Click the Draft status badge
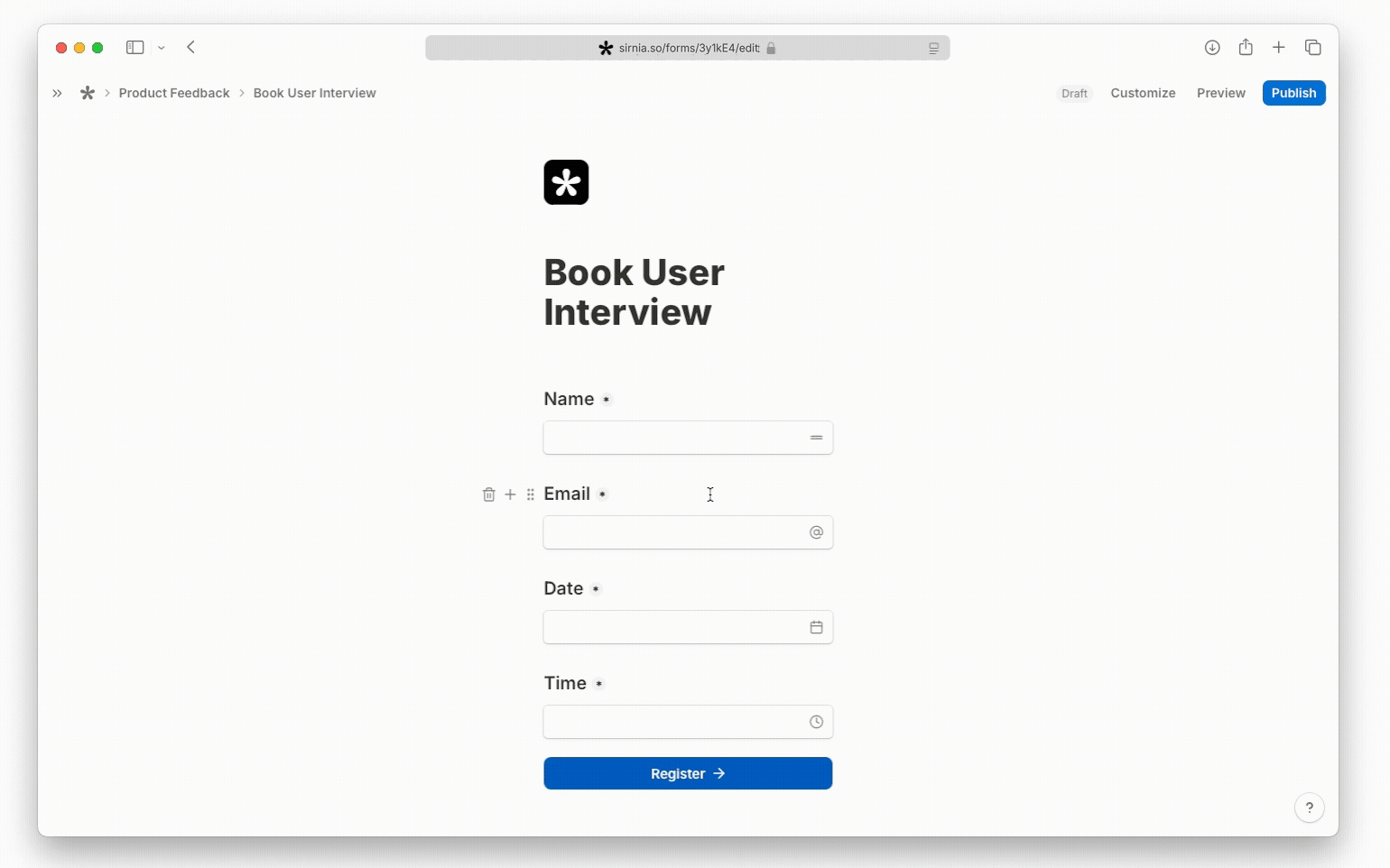This screenshot has height=868, width=1390. pyautogui.click(x=1074, y=93)
